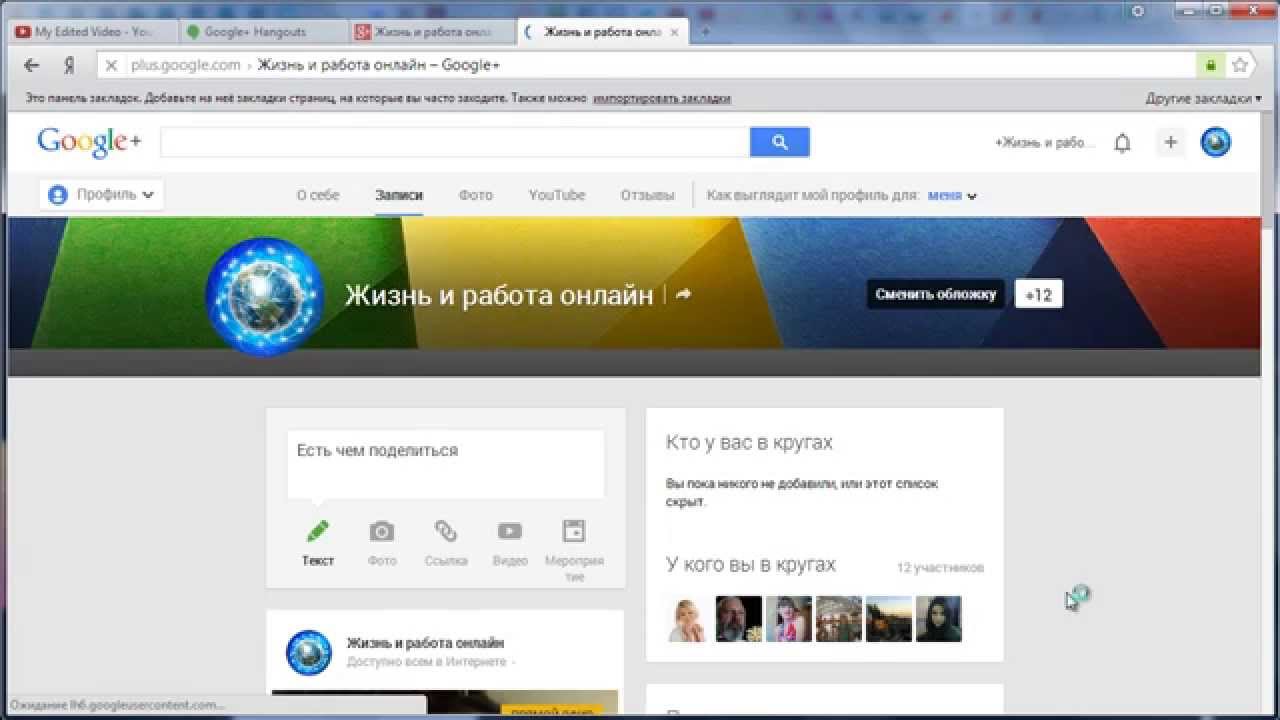1280x720 pixels.
Task: Click the Google+ search input field
Action: coord(455,142)
